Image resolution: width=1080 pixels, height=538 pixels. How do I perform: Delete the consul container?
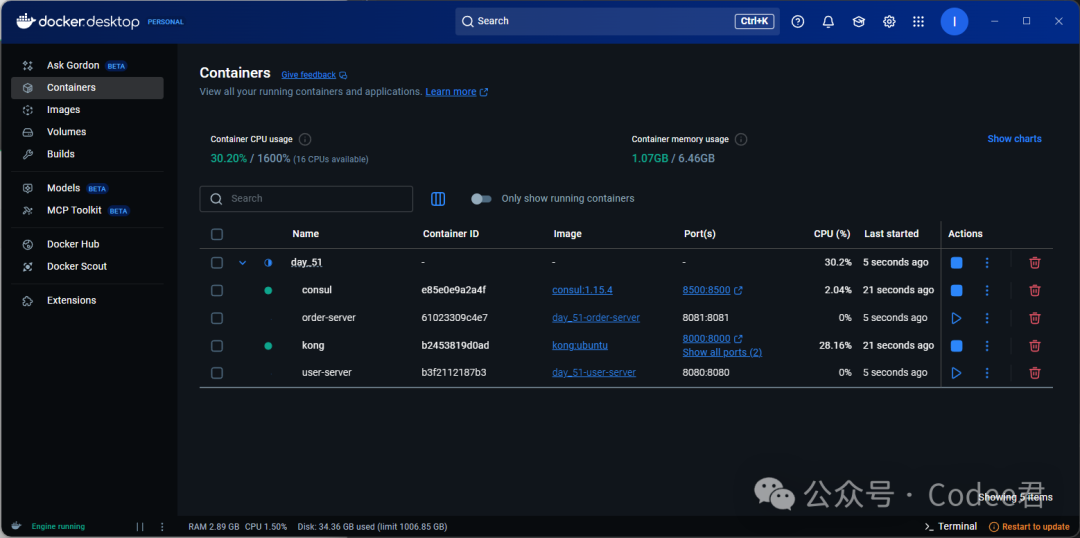1035,290
